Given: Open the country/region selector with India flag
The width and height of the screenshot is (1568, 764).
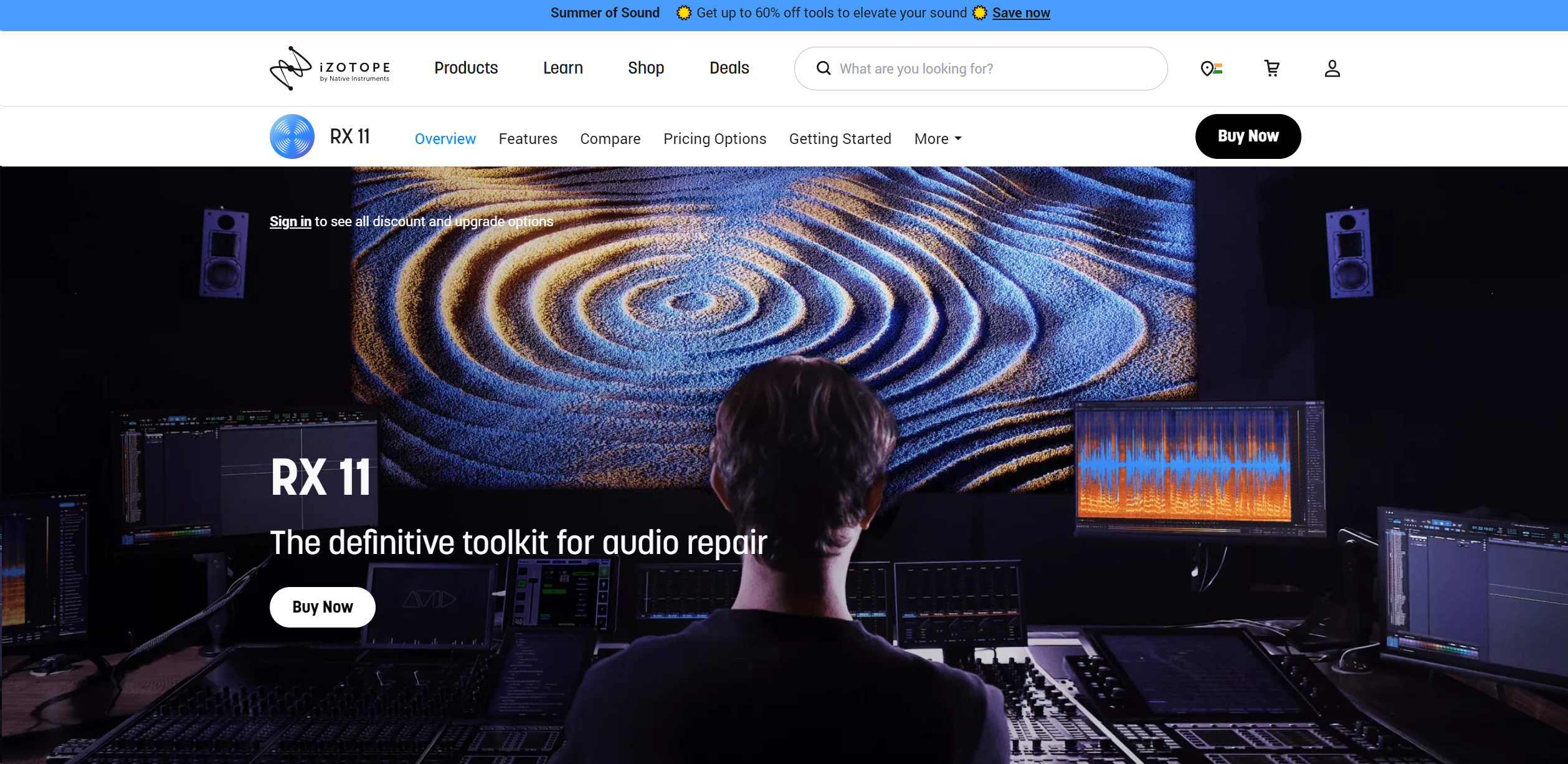Looking at the screenshot, I should point(1211,69).
